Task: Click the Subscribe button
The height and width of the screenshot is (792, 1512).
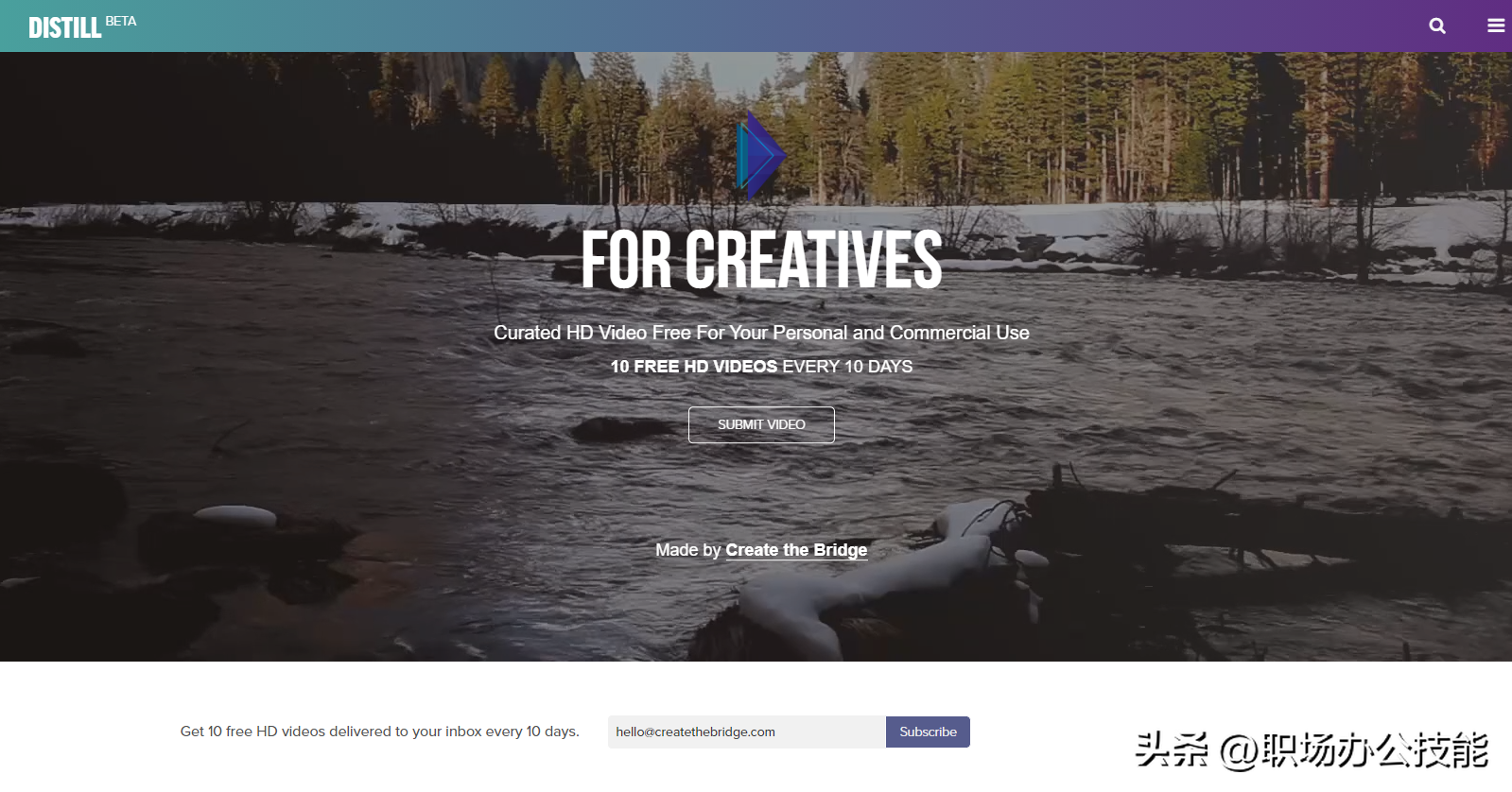Action: point(928,732)
